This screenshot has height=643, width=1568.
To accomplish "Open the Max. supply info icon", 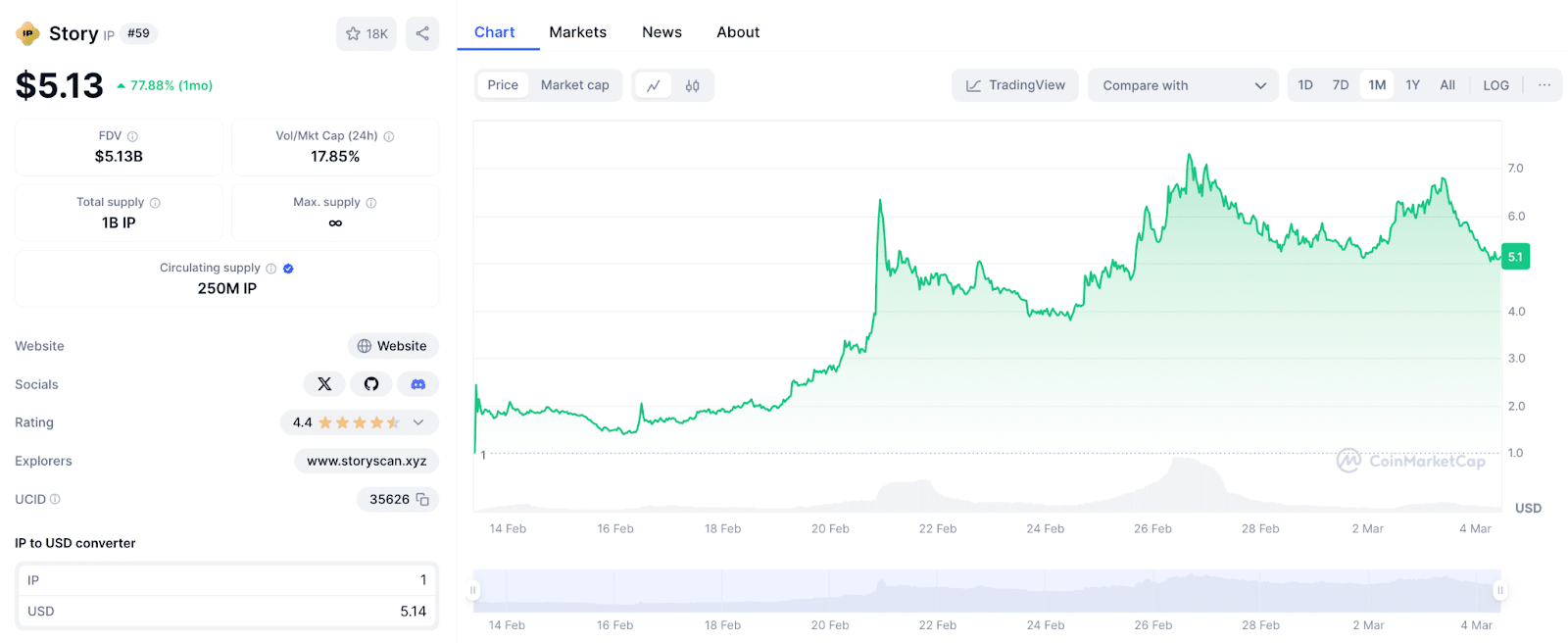I will [371, 203].
